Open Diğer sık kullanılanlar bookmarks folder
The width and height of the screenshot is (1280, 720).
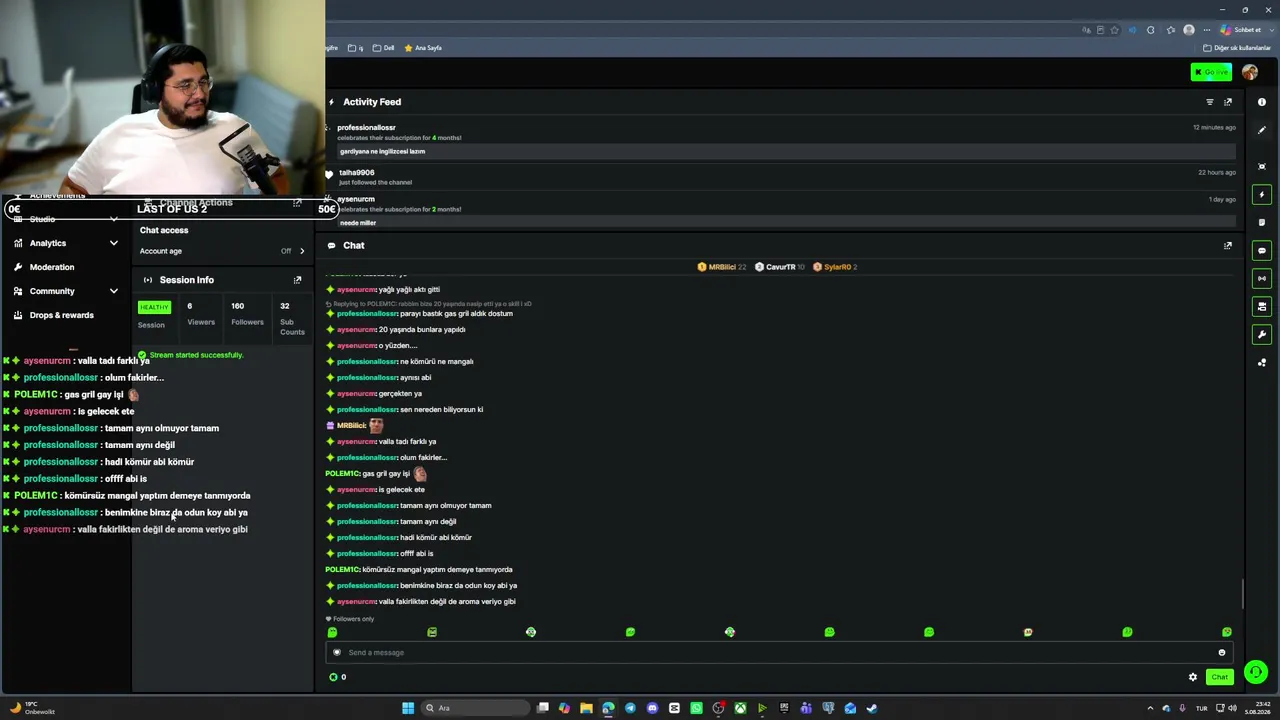pos(1236,48)
